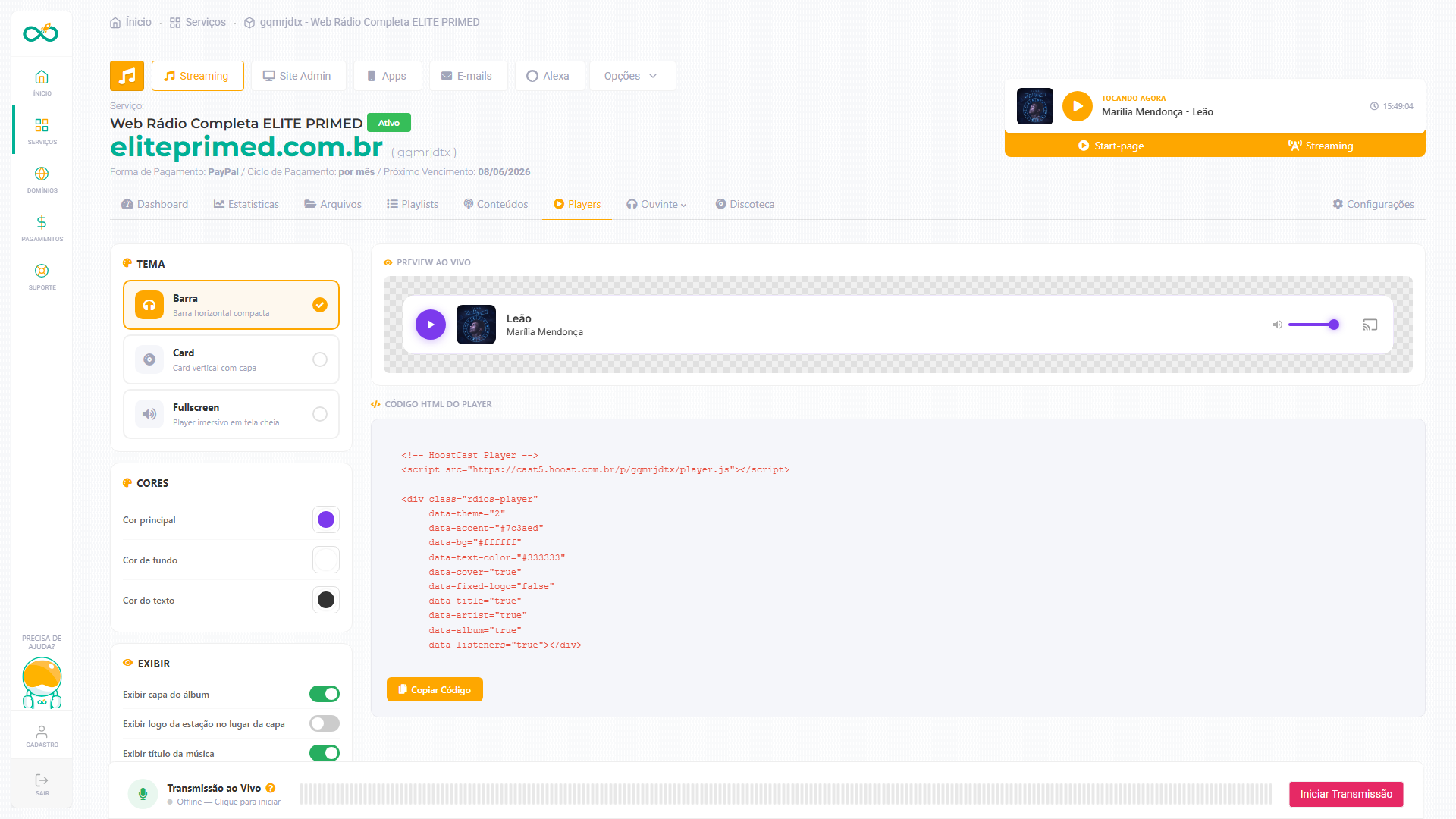1456x819 pixels.
Task: Open the Apps tab
Action: pyautogui.click(x=388, y=76)
